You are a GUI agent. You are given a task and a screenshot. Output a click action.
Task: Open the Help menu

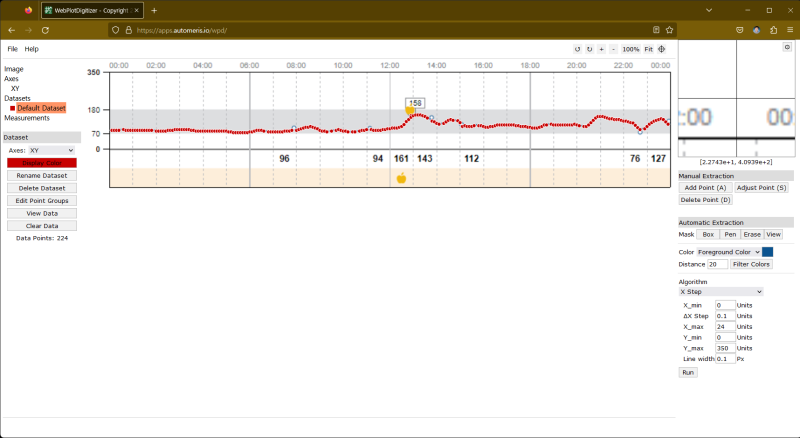(x=32, y=49)
